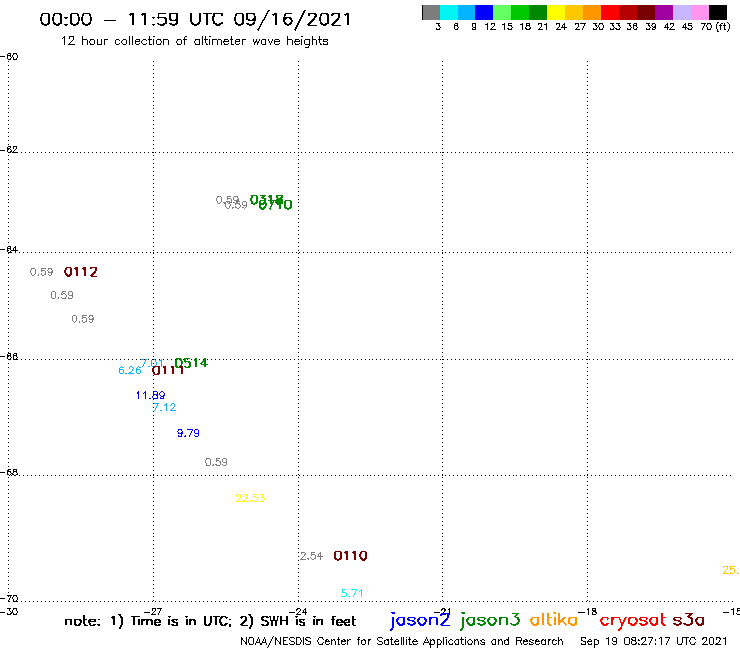This screenshot has height=650, width=740.
Task: Click the 0.59 value just above latitude -68
Action: (216, 462)
